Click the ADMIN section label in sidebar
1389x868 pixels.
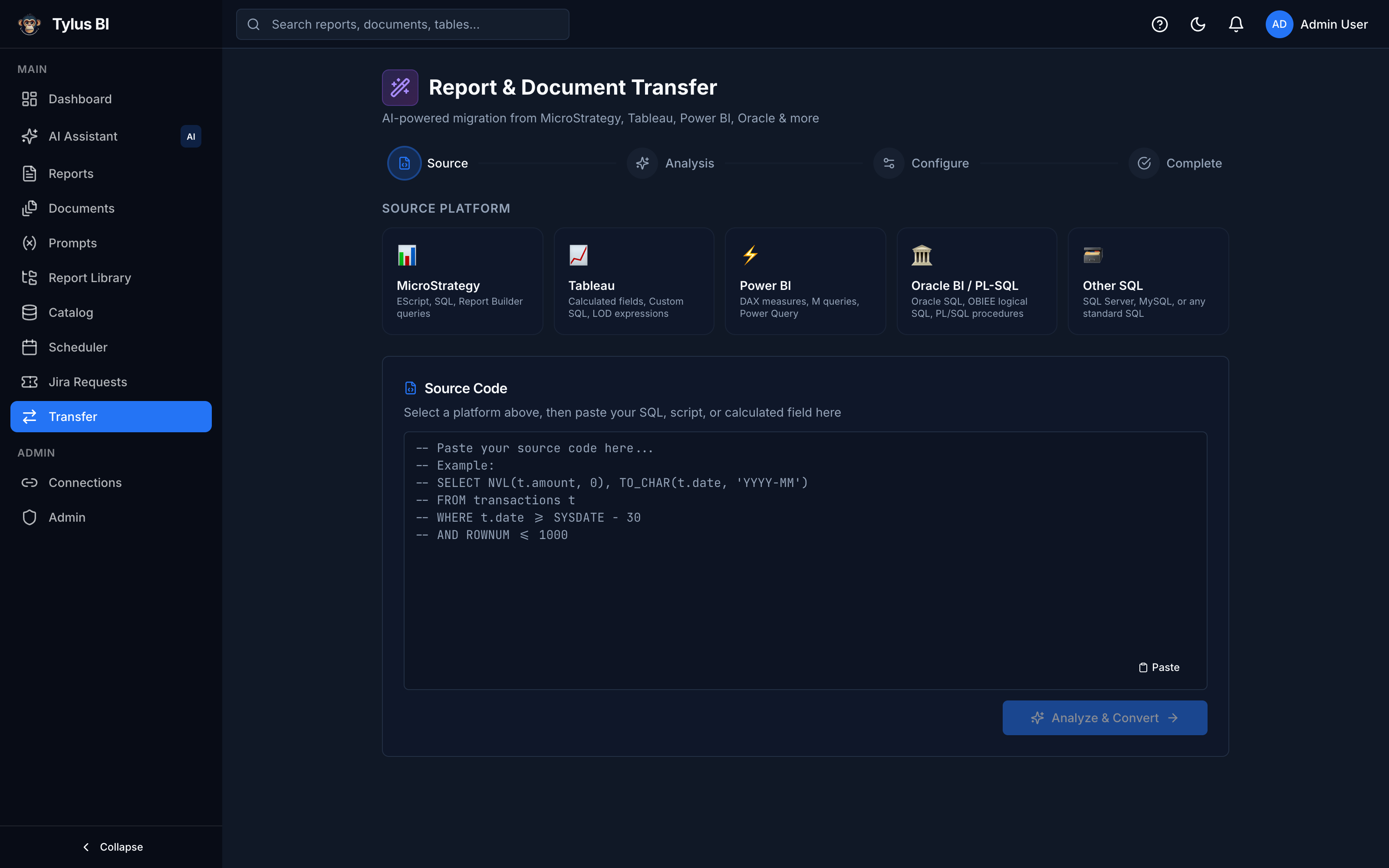coord(36,453)
